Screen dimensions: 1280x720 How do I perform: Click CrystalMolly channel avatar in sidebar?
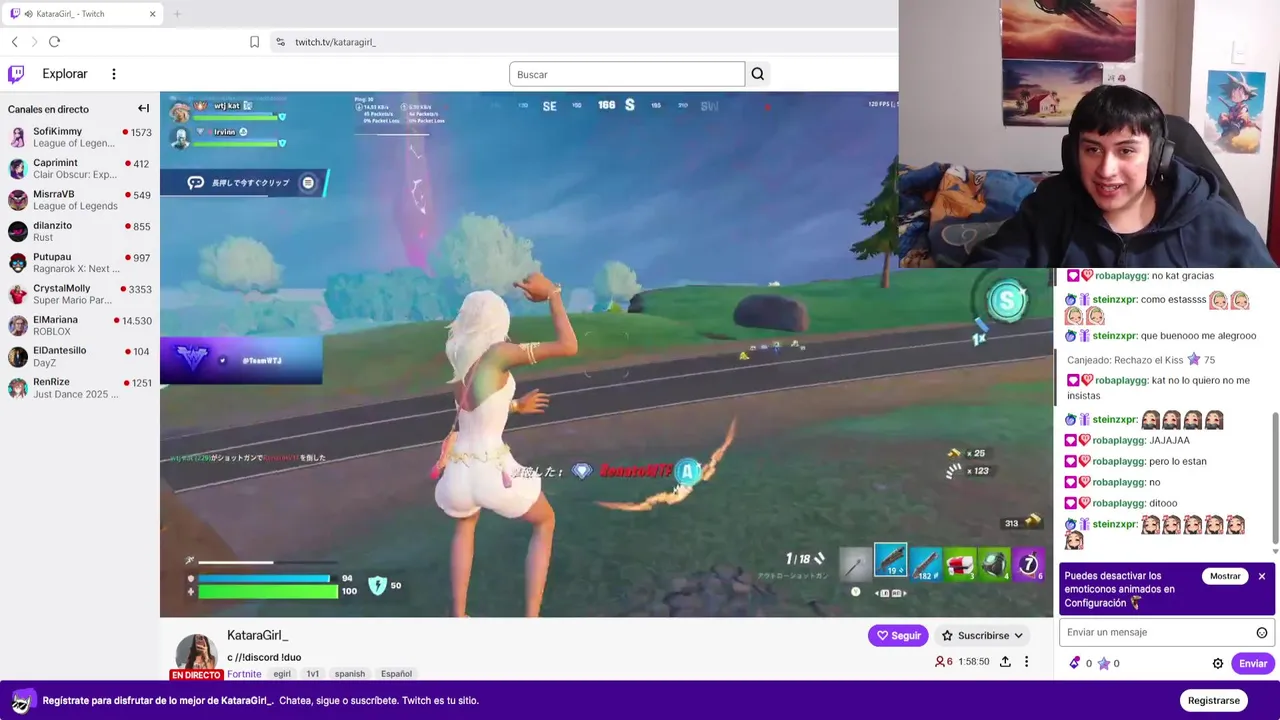(x=18, y=294)
